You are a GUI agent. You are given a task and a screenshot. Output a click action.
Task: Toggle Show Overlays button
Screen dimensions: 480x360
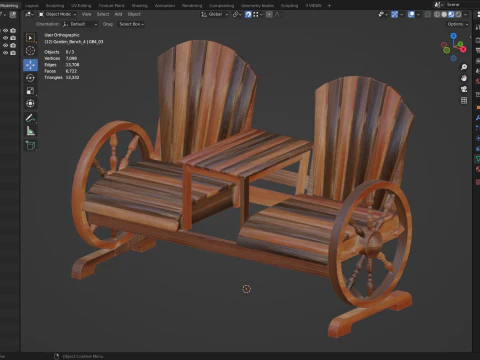coord(411,14)
